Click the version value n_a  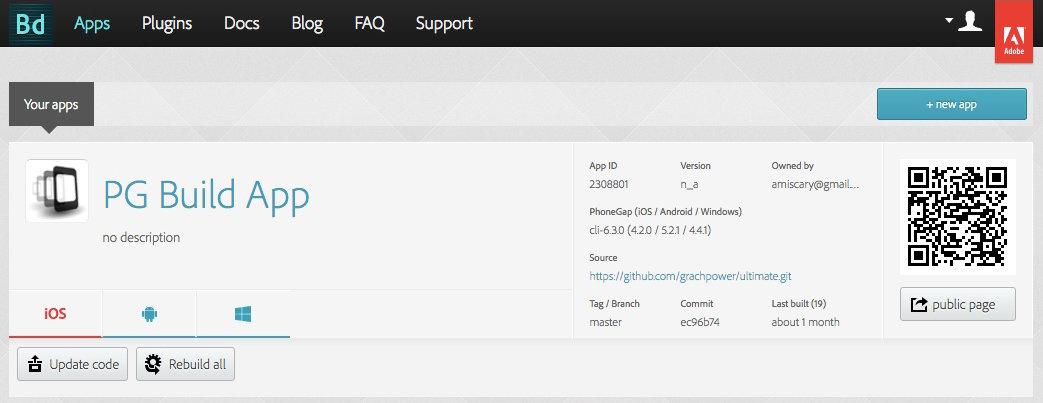point(691,184)
